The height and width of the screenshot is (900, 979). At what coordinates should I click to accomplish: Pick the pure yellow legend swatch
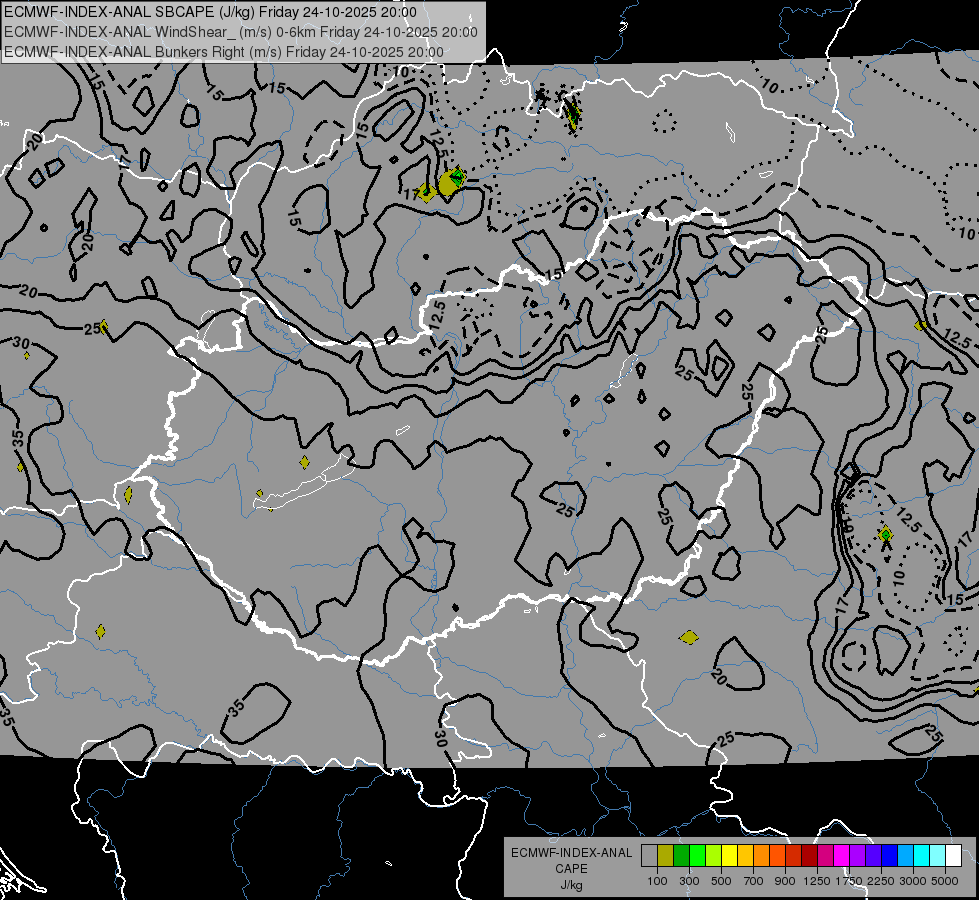(730, 856)
